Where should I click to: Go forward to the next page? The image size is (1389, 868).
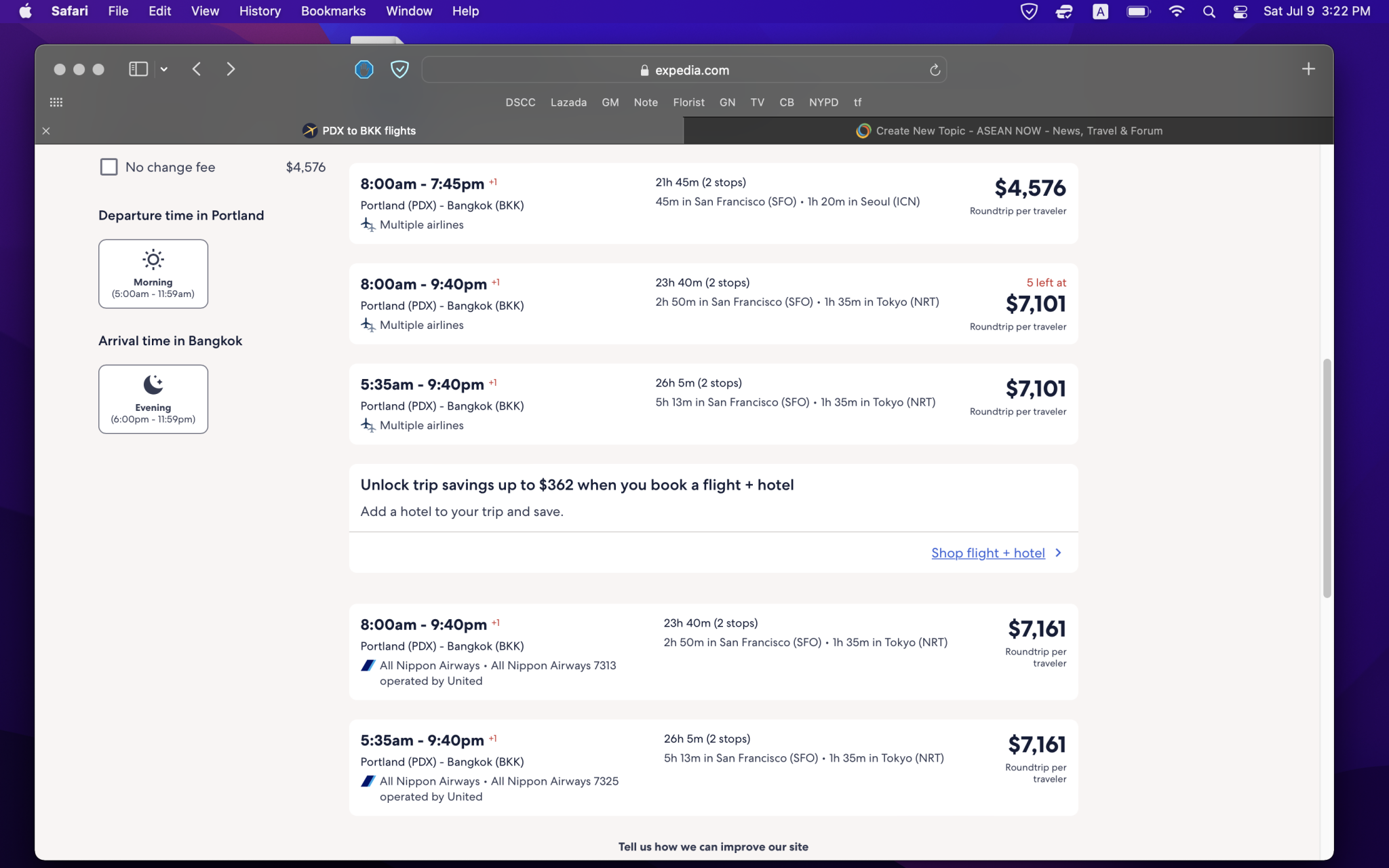pyautogui.click(x=231, y=69)
